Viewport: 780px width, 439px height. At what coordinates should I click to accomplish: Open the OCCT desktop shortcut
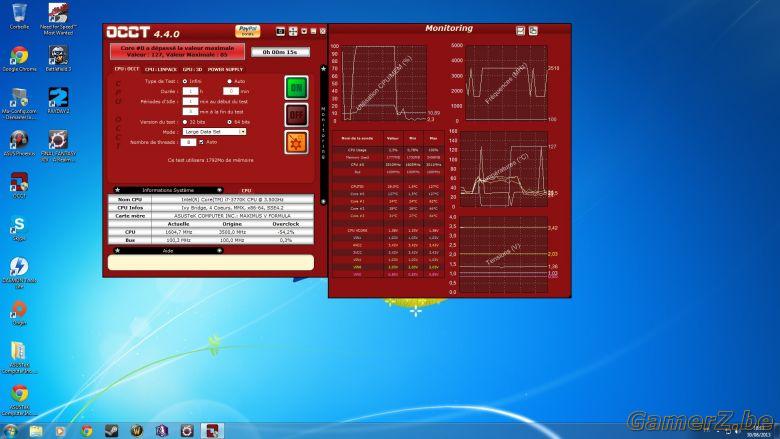(x=19, y=185)
